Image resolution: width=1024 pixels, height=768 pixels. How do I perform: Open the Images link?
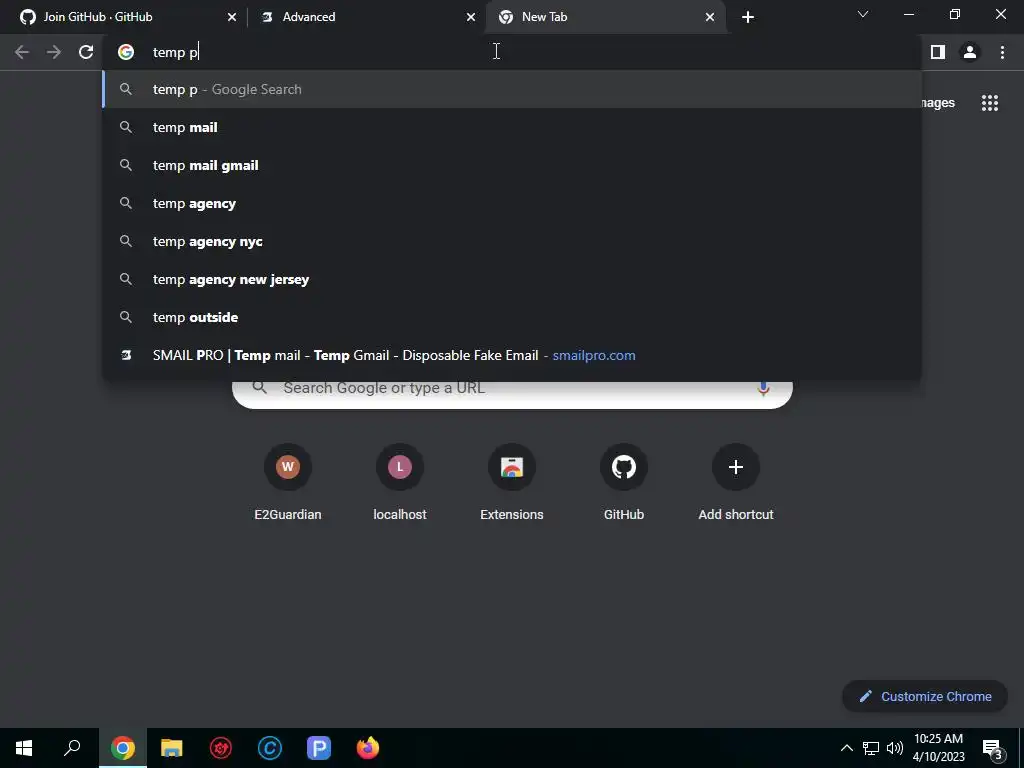click(x=938, y=103)
